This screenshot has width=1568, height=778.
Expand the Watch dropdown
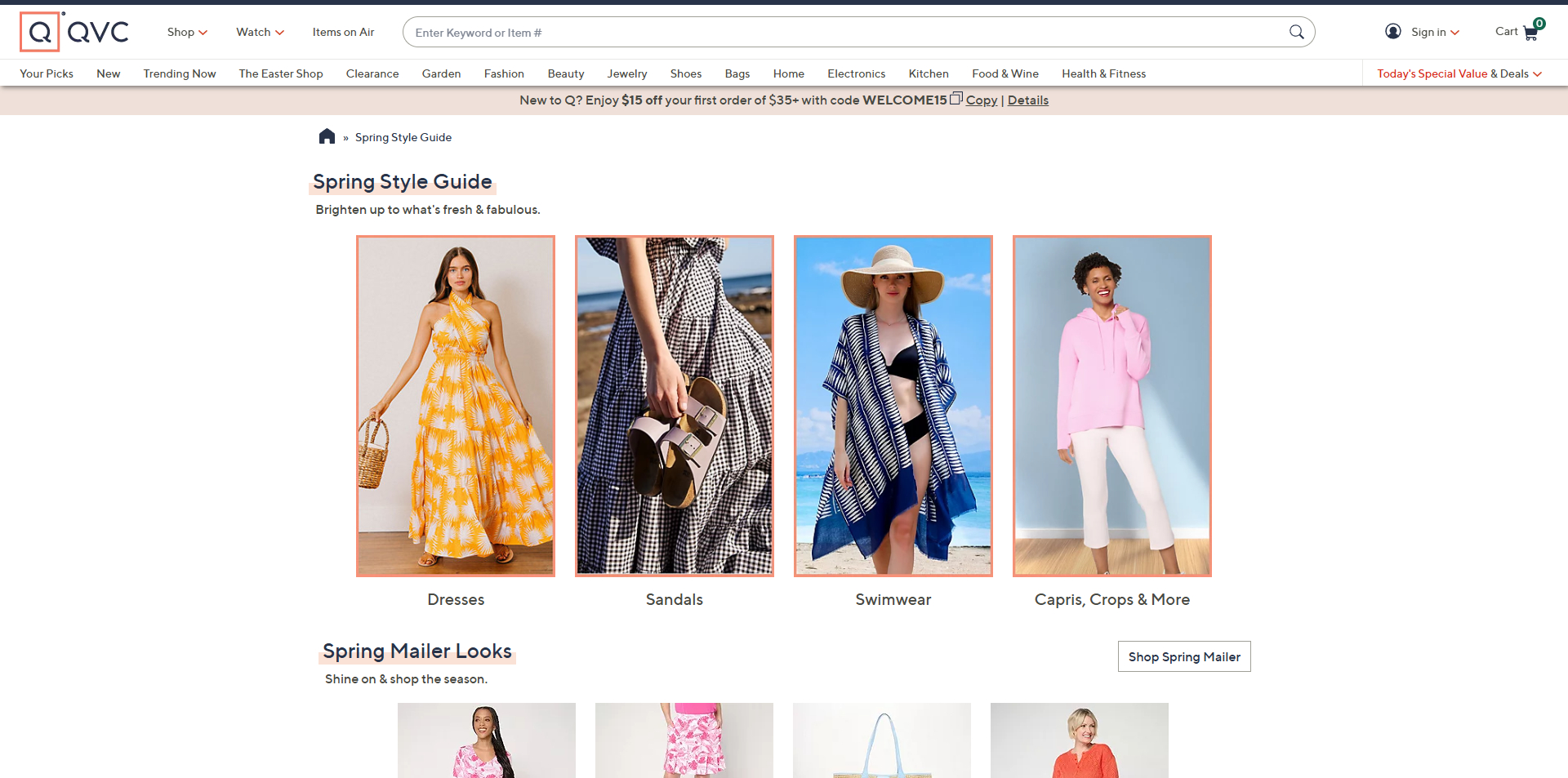tap(259, 32)
